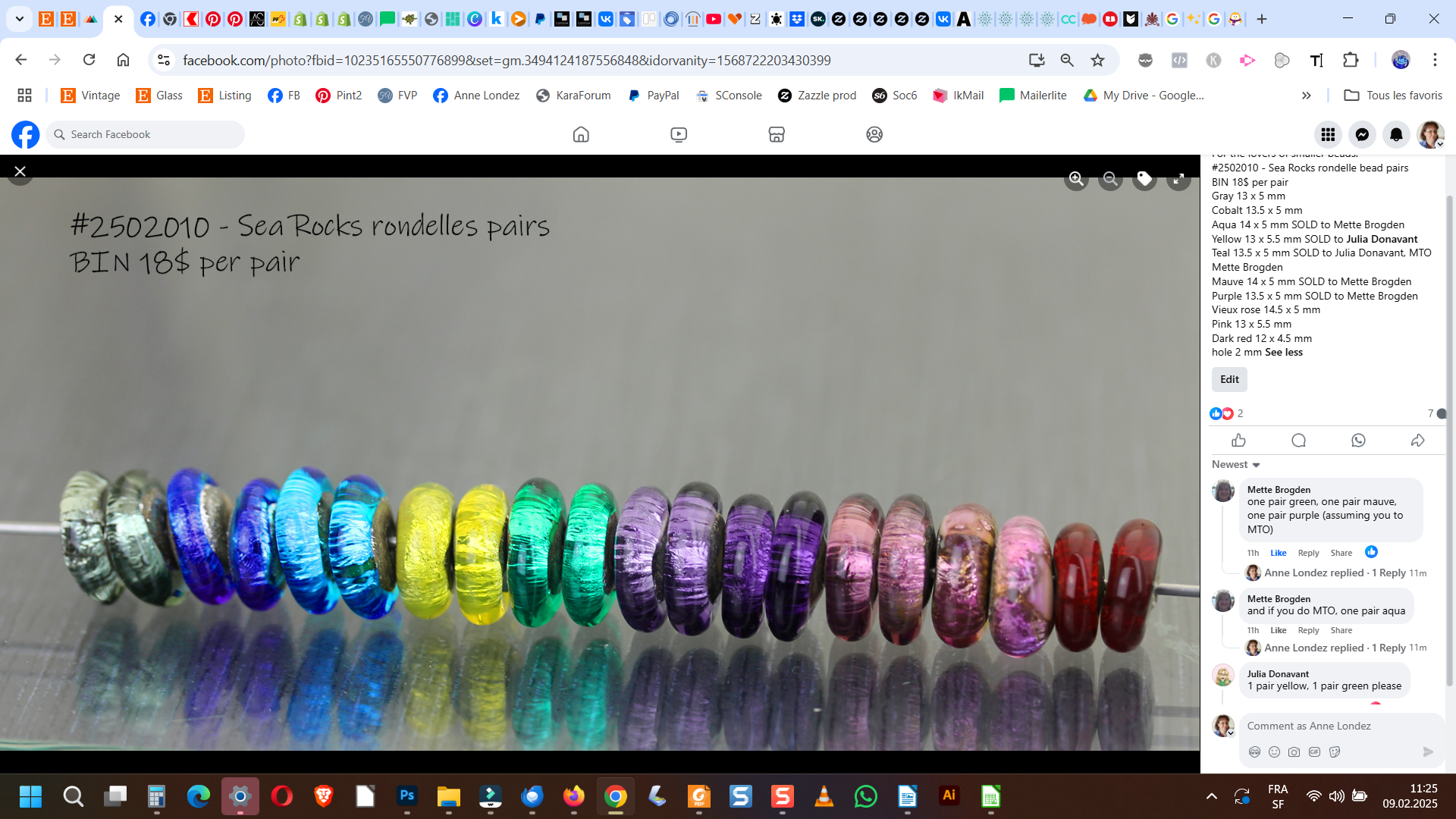1456x819 pixels.
Task: Open Facebook notifications bell
Action: click(x=1396, y=134)
